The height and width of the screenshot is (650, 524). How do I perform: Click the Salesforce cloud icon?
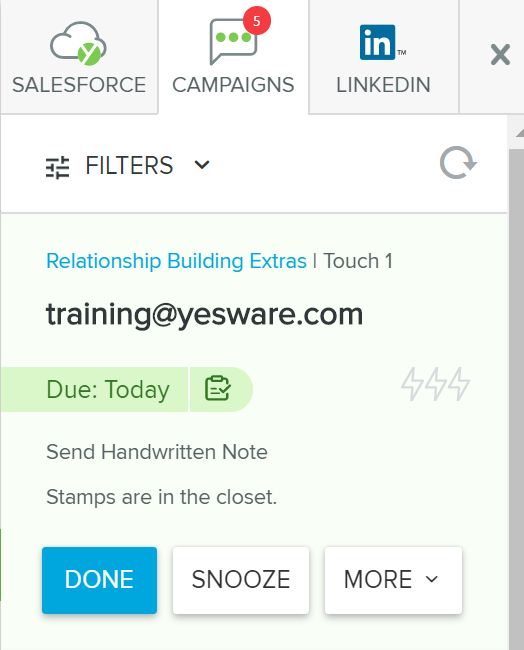[x=78, y=44]
